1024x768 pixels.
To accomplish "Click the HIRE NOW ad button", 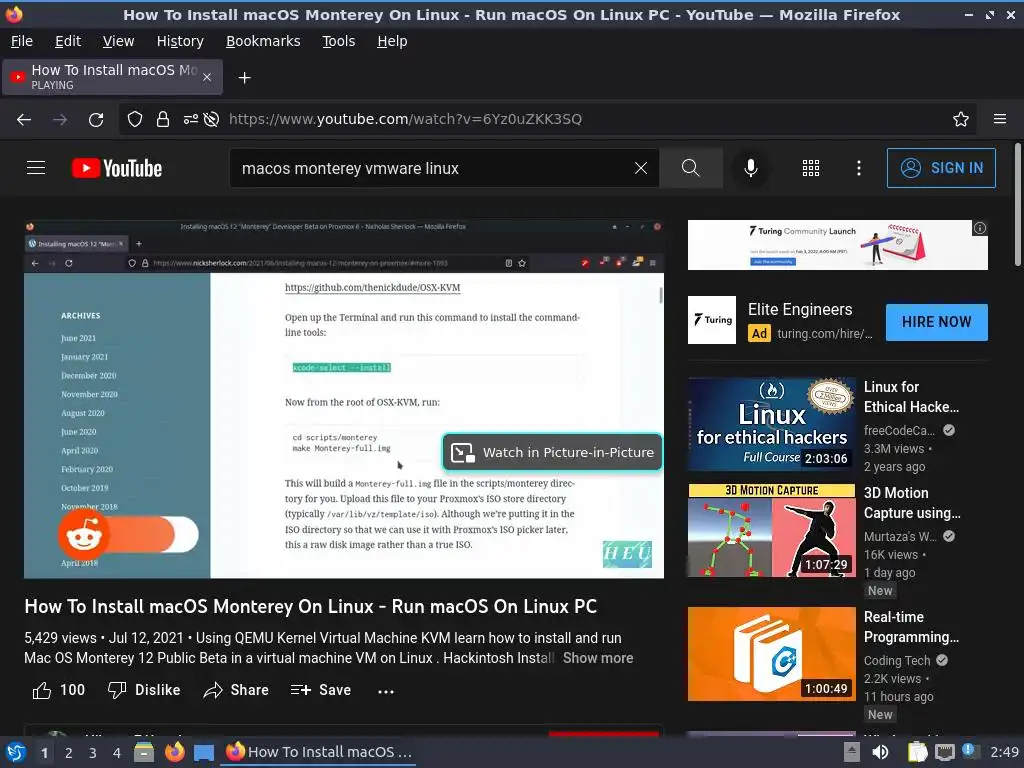I will [x=936, y=322].
